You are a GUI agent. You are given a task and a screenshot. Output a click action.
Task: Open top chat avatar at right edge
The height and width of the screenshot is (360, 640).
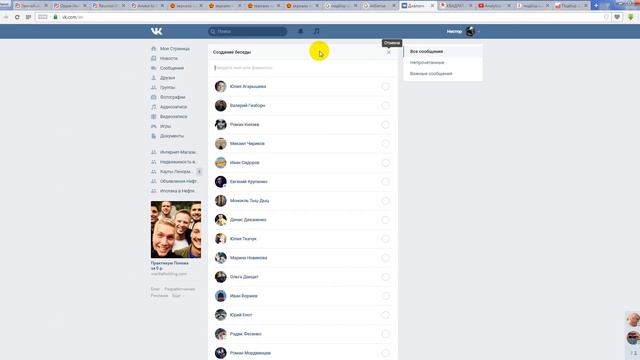click(x=633, y=320)
